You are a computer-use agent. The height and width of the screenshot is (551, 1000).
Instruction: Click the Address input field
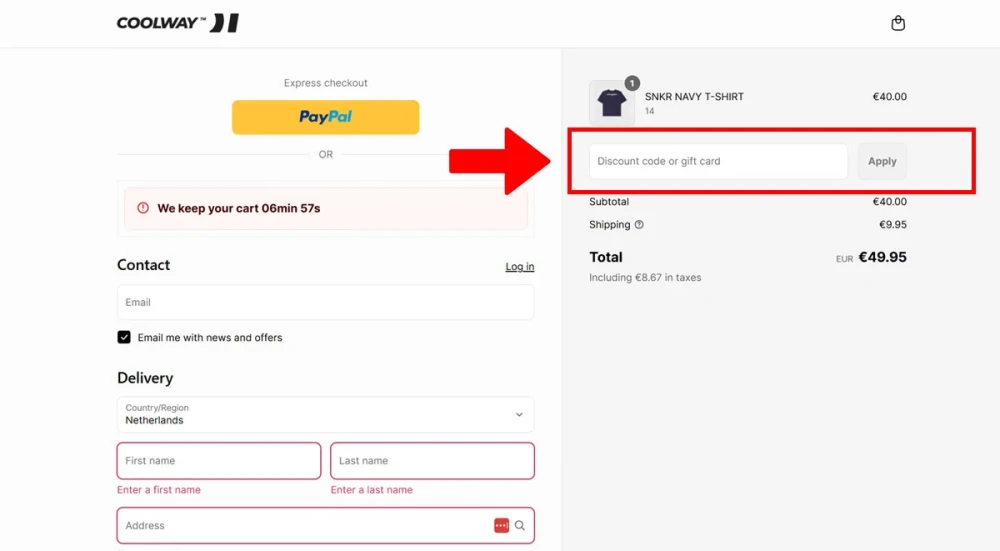point(325,525)
